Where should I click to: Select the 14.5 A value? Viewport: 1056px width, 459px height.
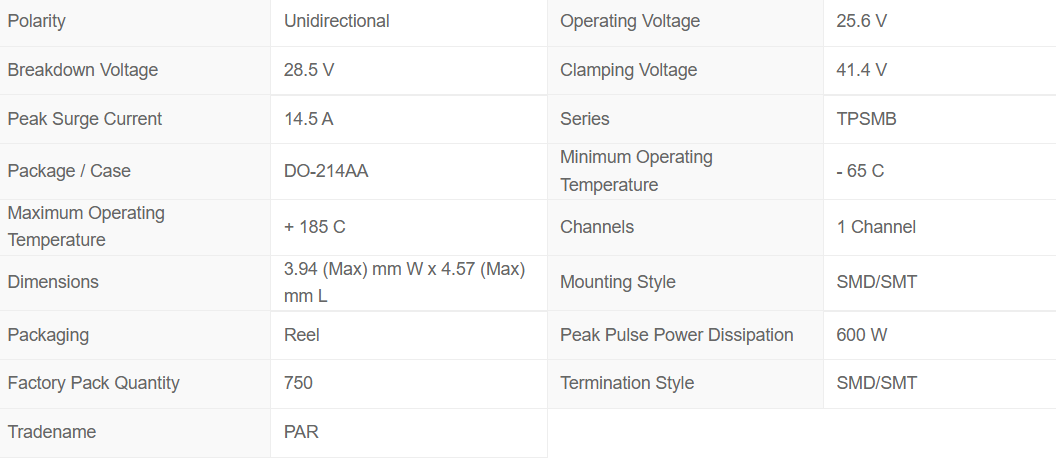309,119
